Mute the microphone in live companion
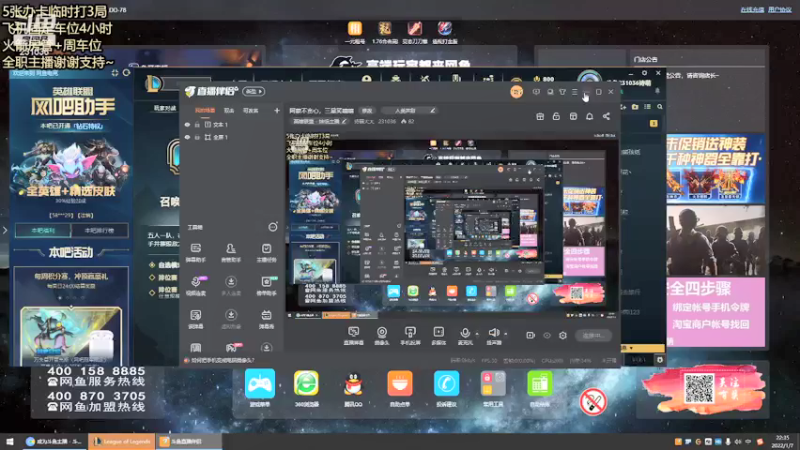 point(465,333)
